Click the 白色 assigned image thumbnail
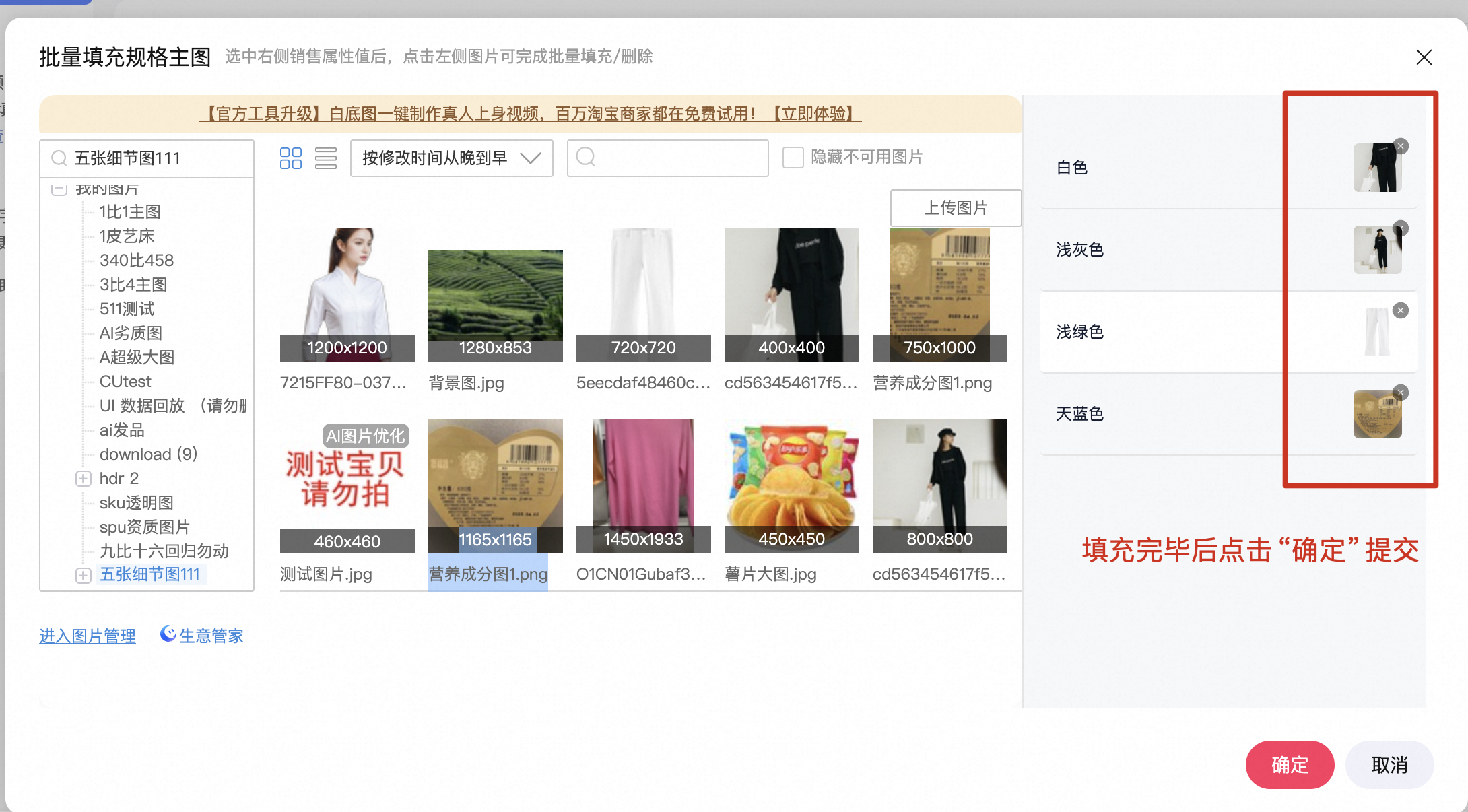This screenshot has width=1468, height=812. tap(1378, 168)
